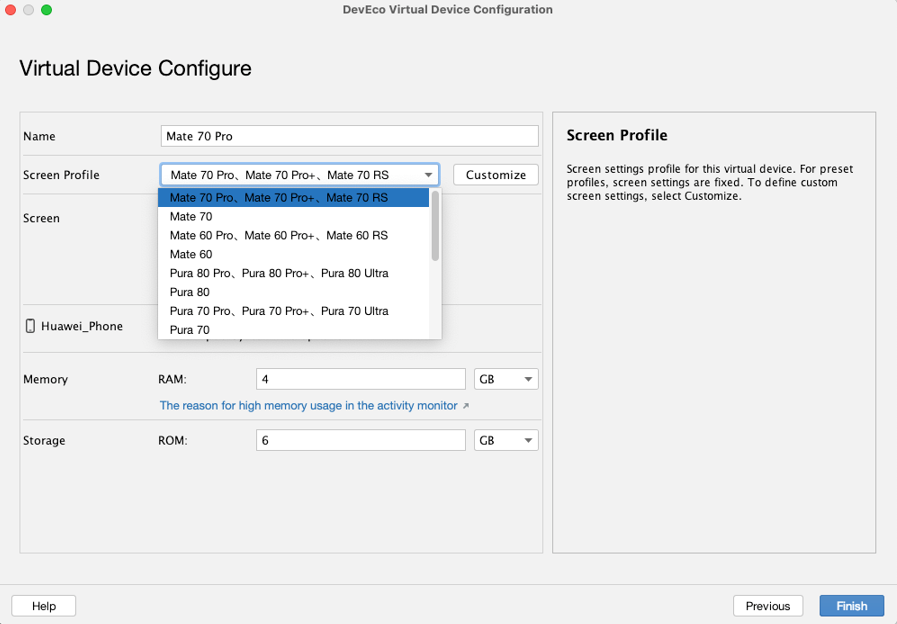
Task: Click the Memory row label
Action: pyautogui.click(x=45, y=379)
